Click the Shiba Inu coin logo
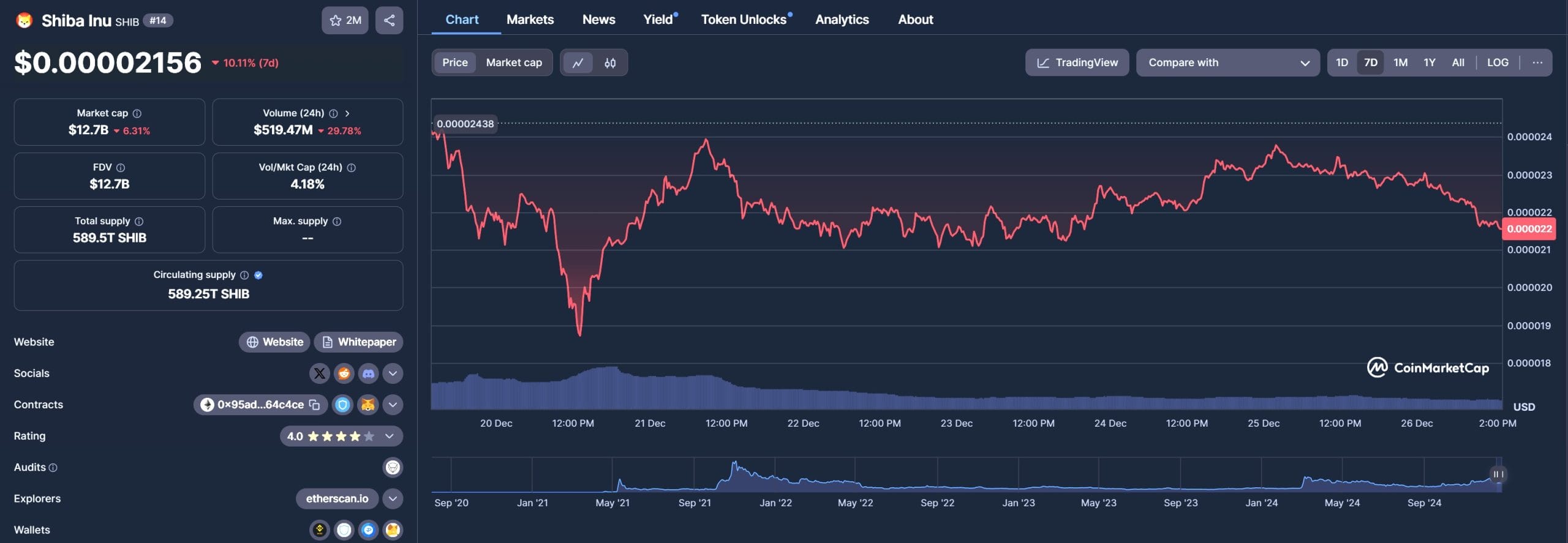 point(24,20)
